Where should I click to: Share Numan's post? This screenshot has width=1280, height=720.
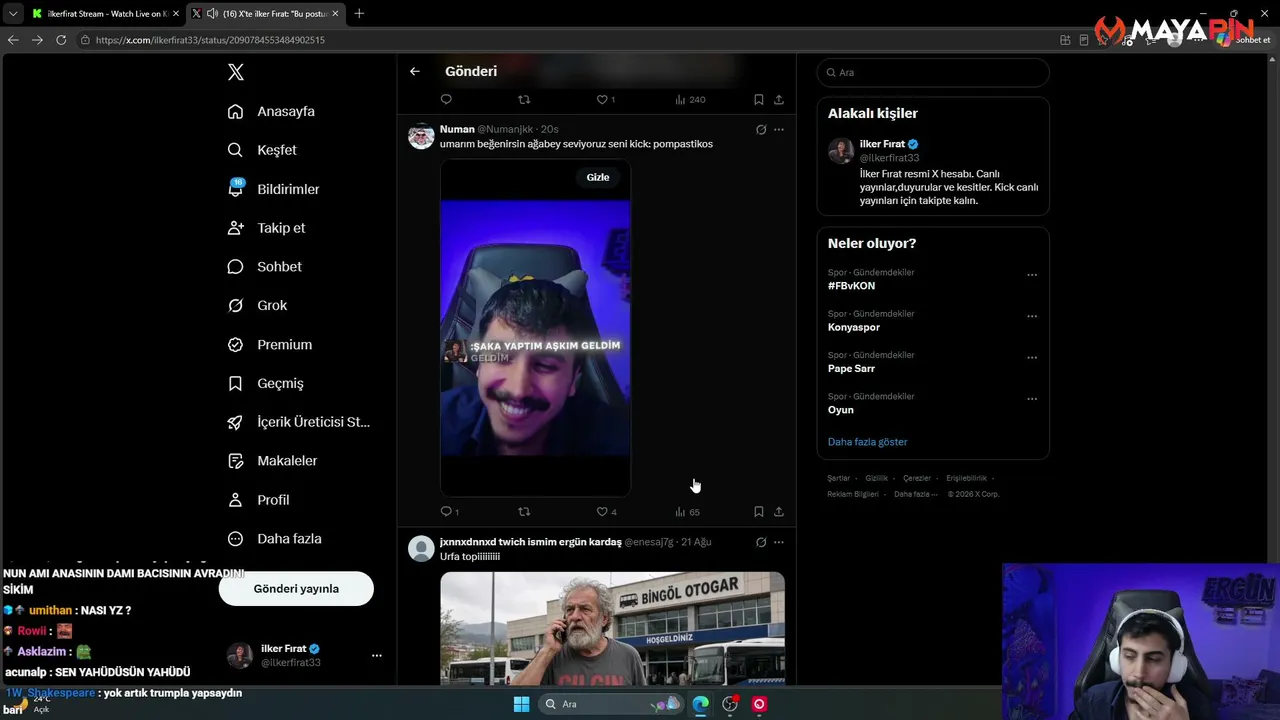(779, 511)
